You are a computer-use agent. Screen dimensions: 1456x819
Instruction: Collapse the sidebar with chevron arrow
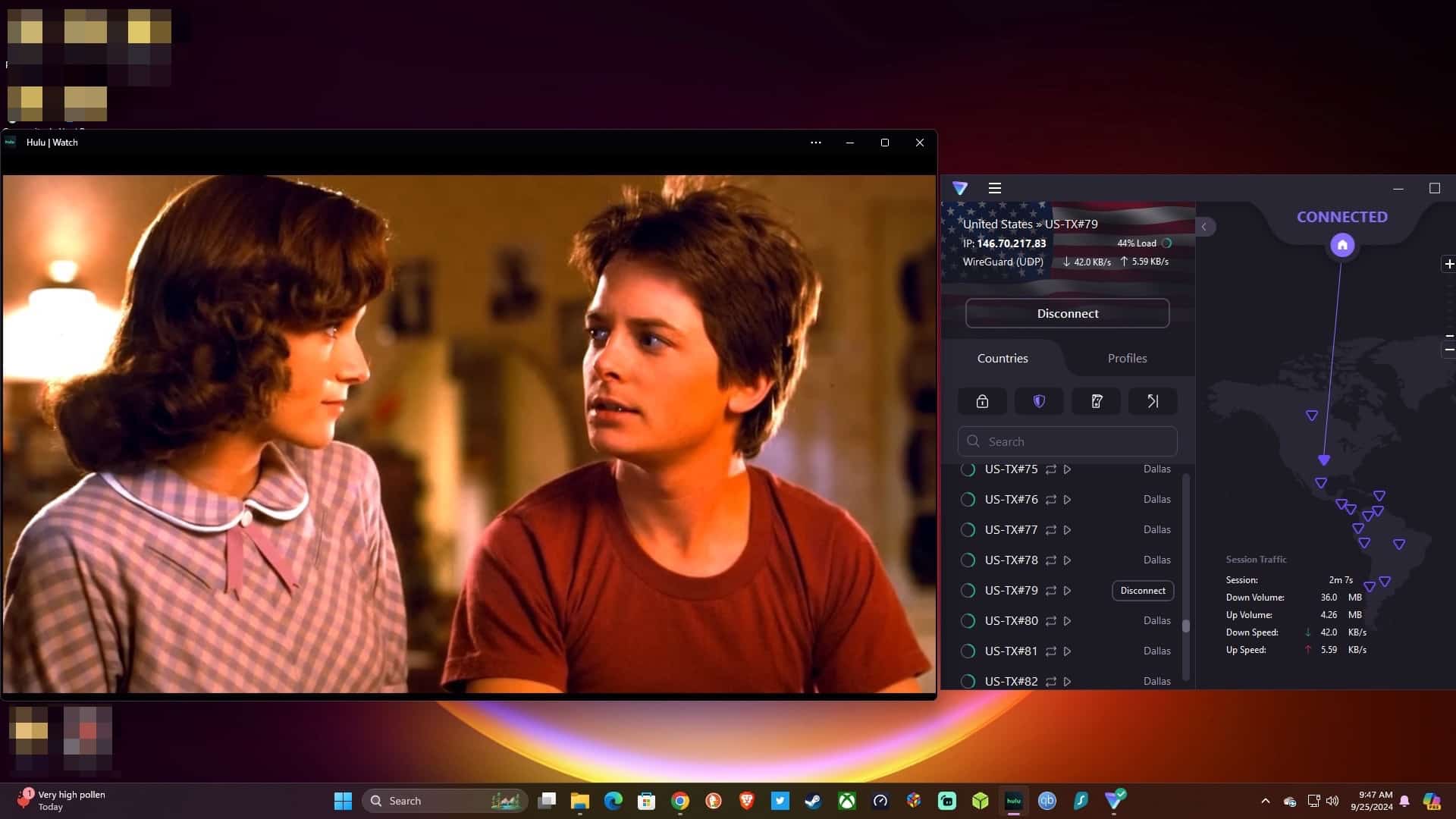pyautogui.click(x=1204, y=227)
